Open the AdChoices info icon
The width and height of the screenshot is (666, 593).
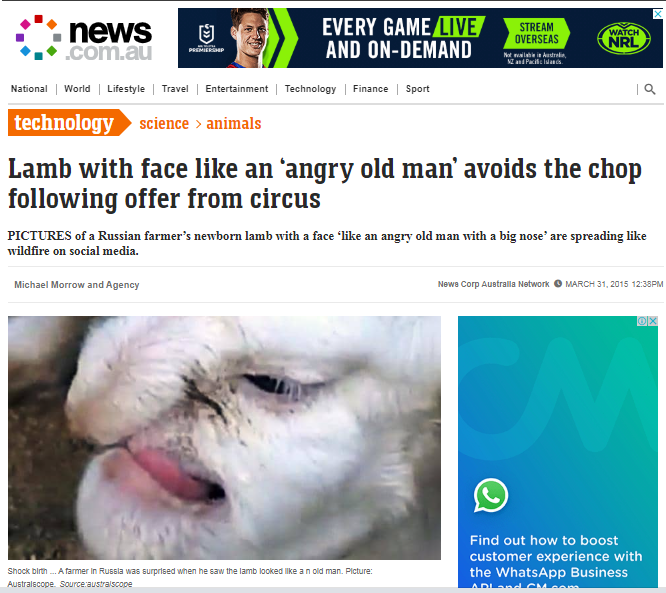coord(642,321)
